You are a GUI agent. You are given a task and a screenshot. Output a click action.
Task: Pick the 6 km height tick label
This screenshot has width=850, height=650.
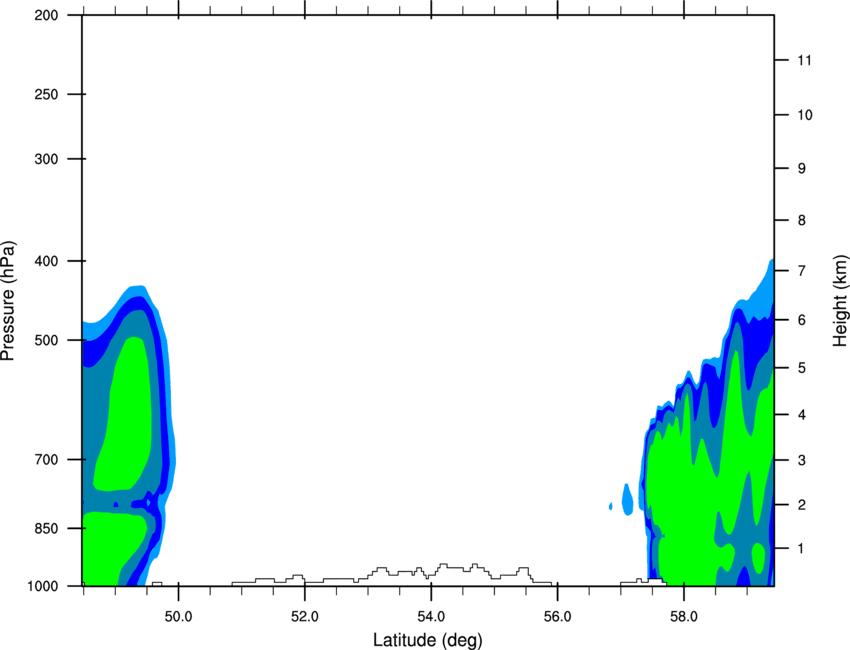tap(802, 320)
